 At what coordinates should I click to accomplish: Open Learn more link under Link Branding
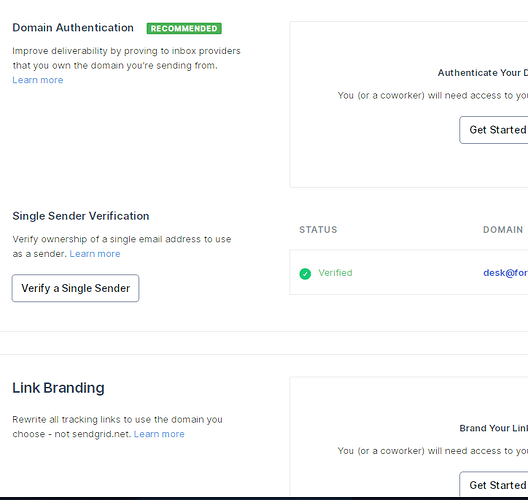coord(159,434)
